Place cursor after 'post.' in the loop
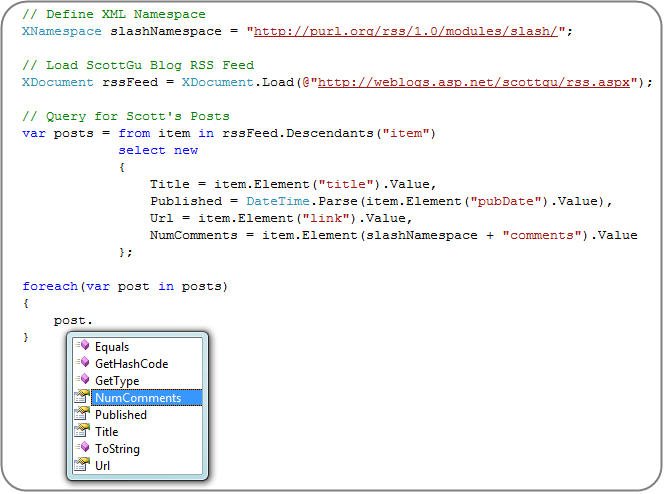 (94, 321)
